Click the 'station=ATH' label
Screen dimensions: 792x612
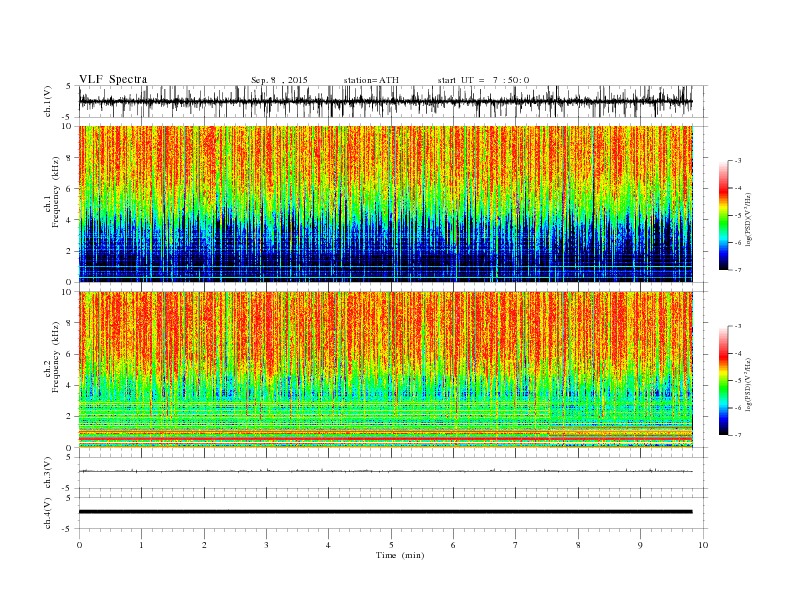371,80
